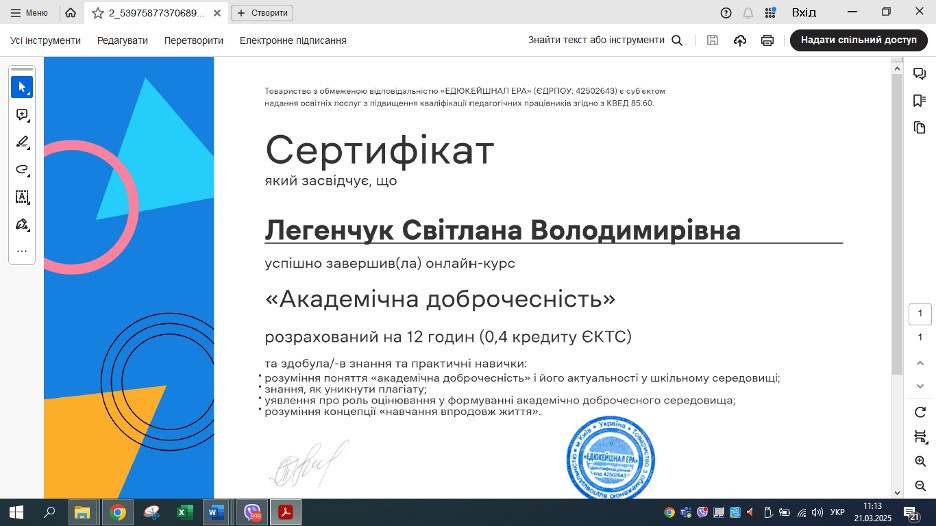Select the freehand draw loop tool
936x526 pixels.
point(22,170)
